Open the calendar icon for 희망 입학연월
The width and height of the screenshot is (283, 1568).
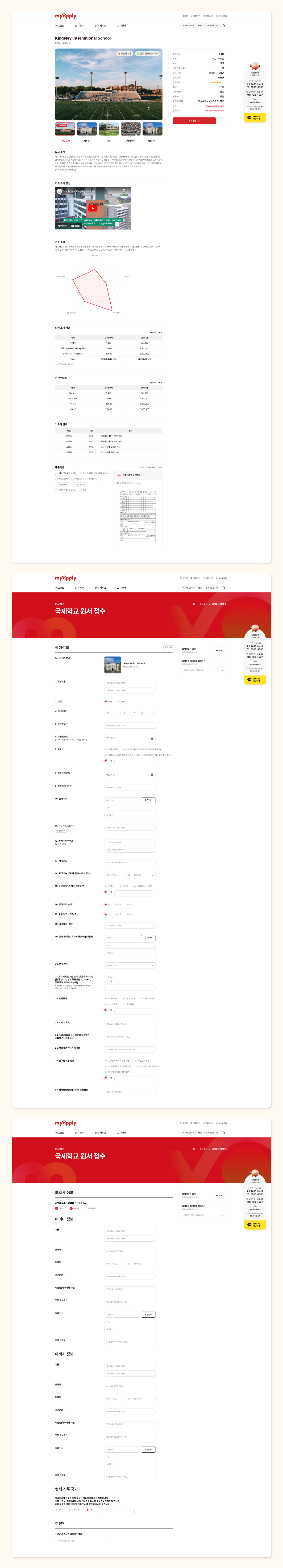tap(152, 775)
